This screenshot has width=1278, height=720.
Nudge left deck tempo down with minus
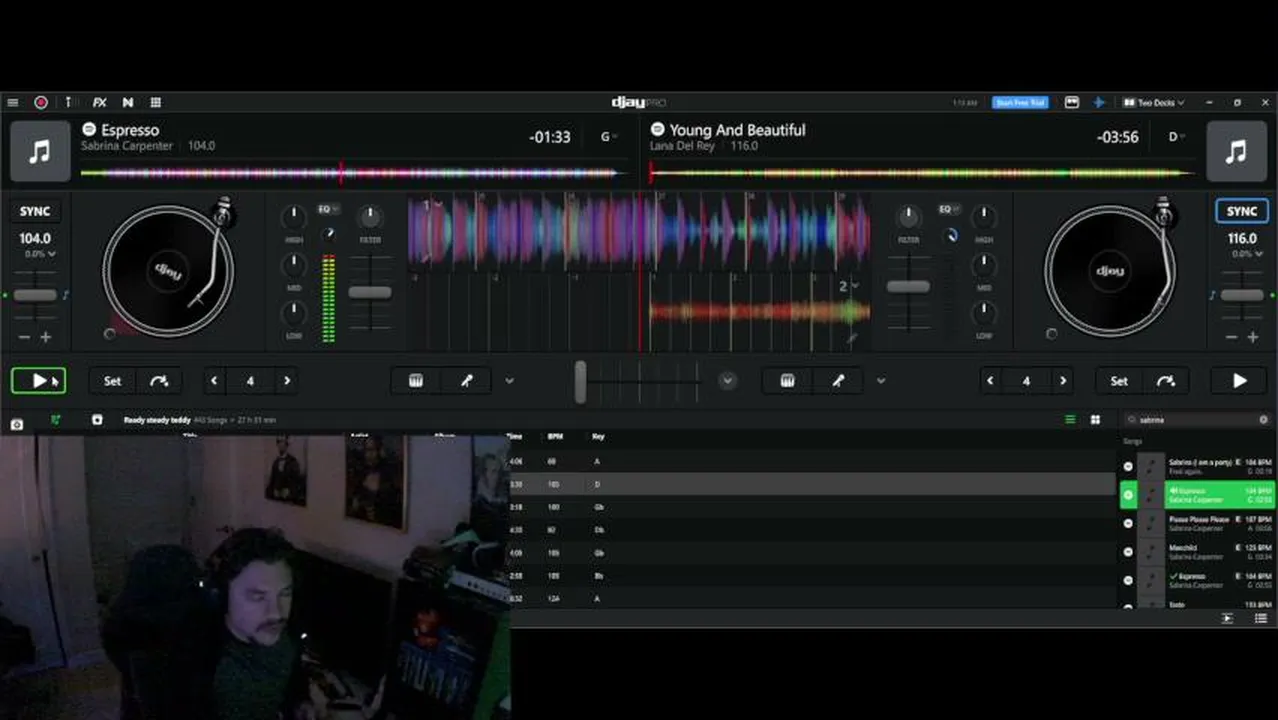pyautogui.click(x=24, y=338)
